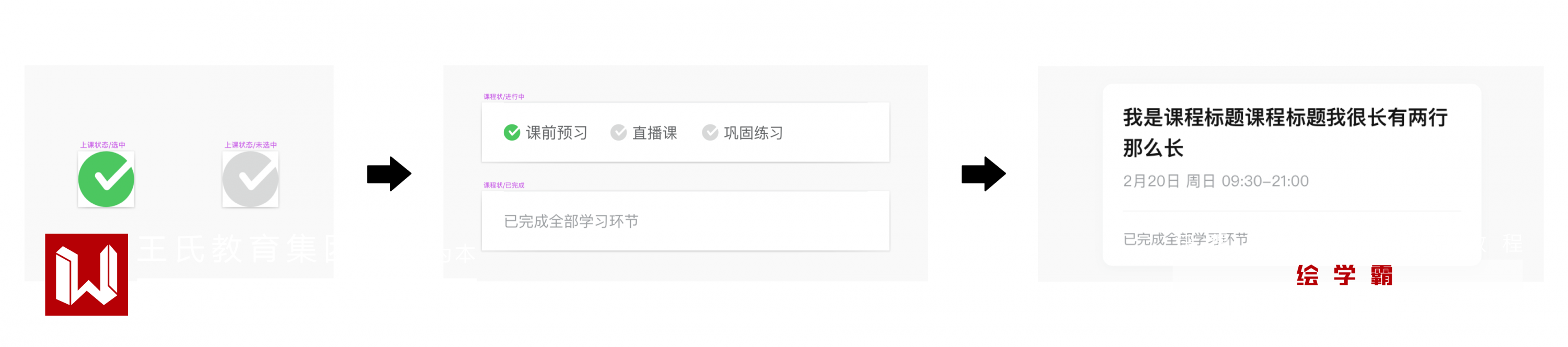Click the red W logo
The image size is (1568, 347).
pyautogui.click(x=86, y=274)
